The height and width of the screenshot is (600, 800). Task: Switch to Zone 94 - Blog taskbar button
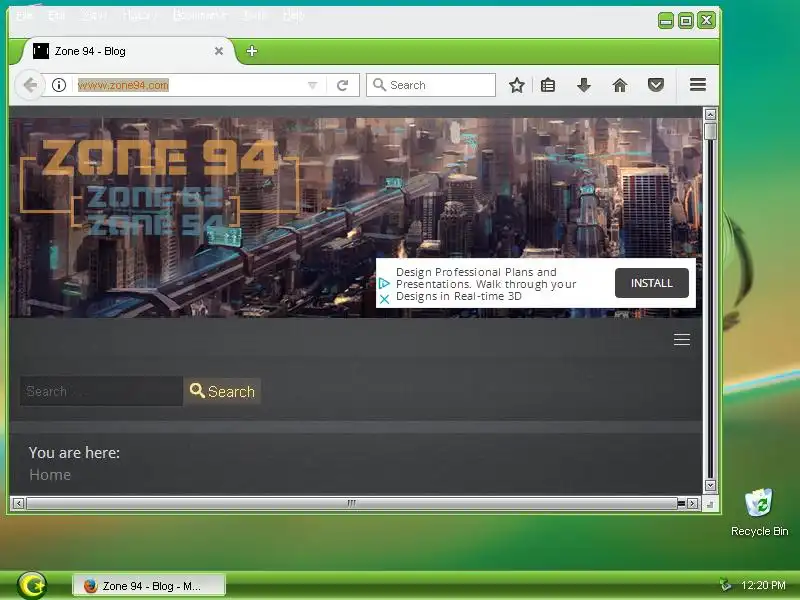[149, 586]
